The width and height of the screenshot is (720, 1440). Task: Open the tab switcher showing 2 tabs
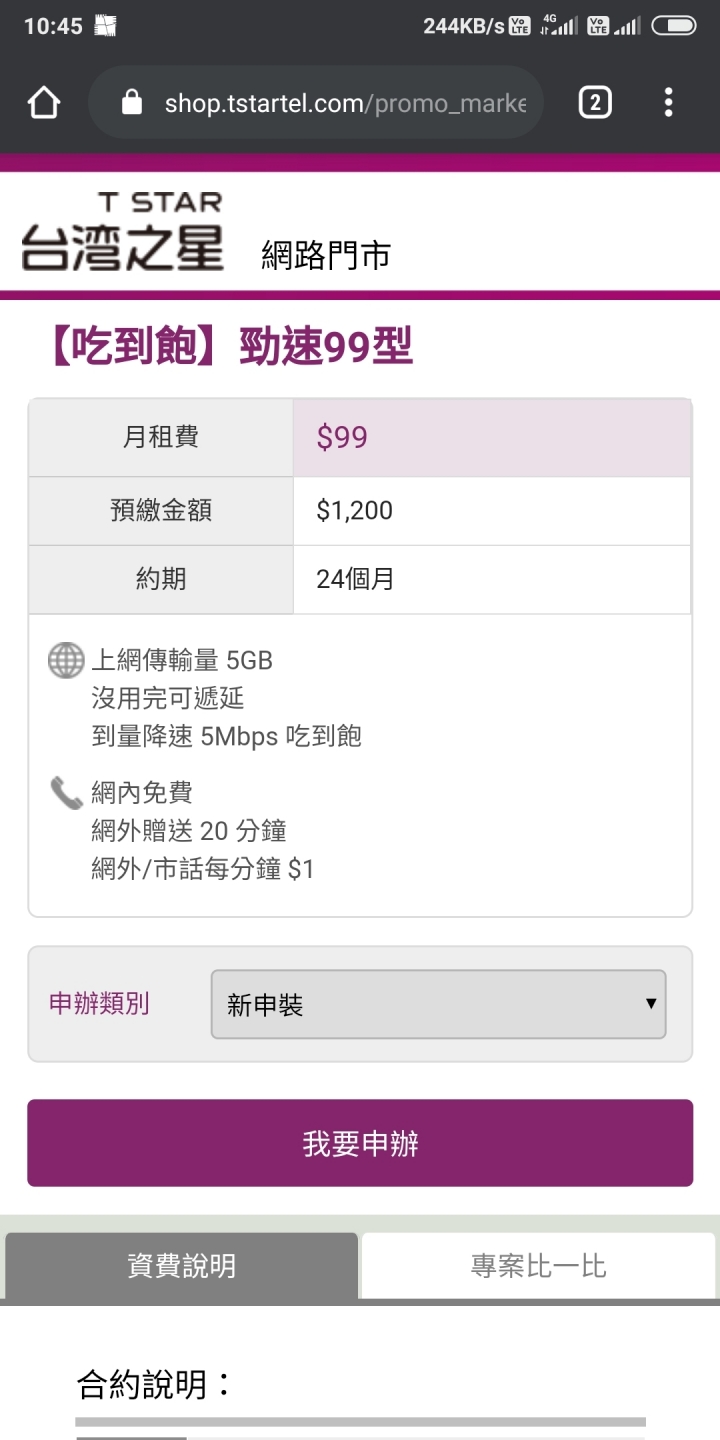click(x=595, y=102)
